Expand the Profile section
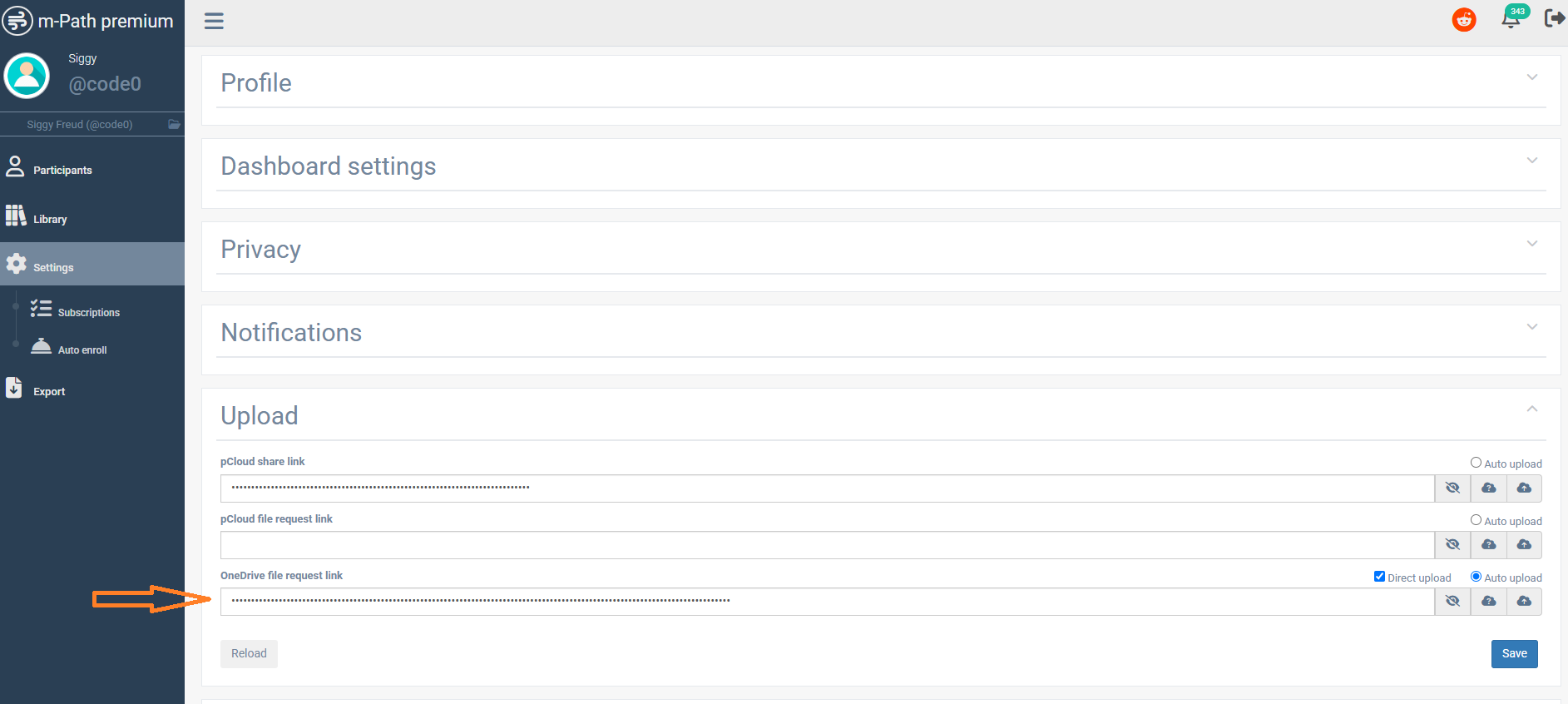 click(x=1531, y=77)
